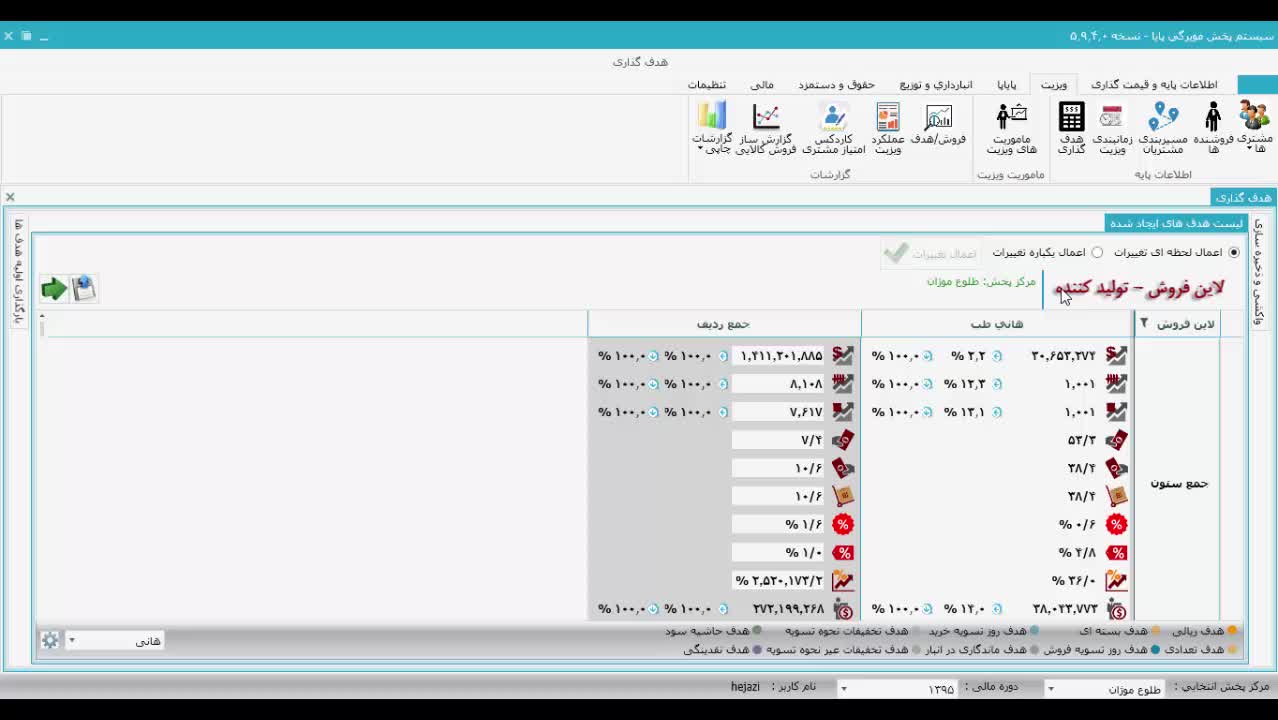Select the فروشنده ها salesperson icon
The width and height of the screenshot is (1278, 720).
point(1213,119)
